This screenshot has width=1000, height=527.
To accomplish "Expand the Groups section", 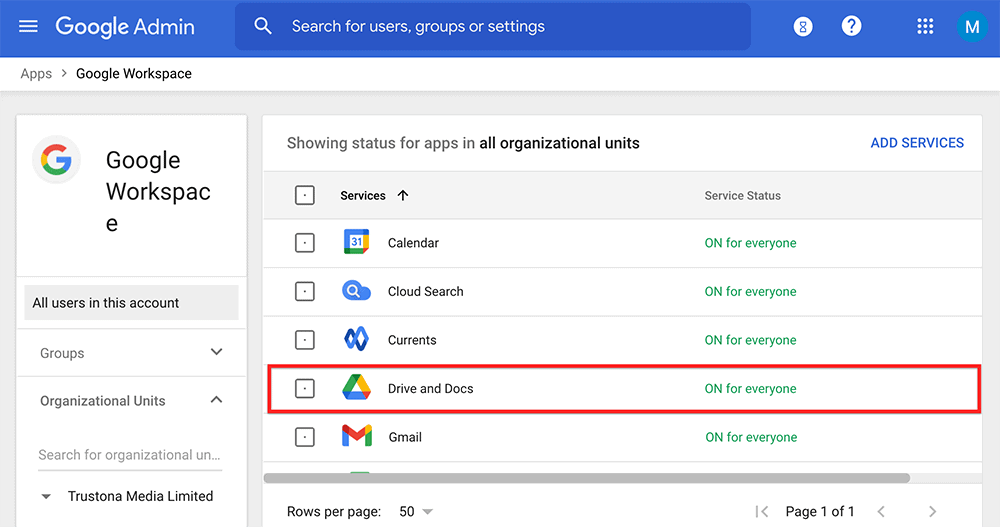I will pyautogui.click(x=216, y=353).
